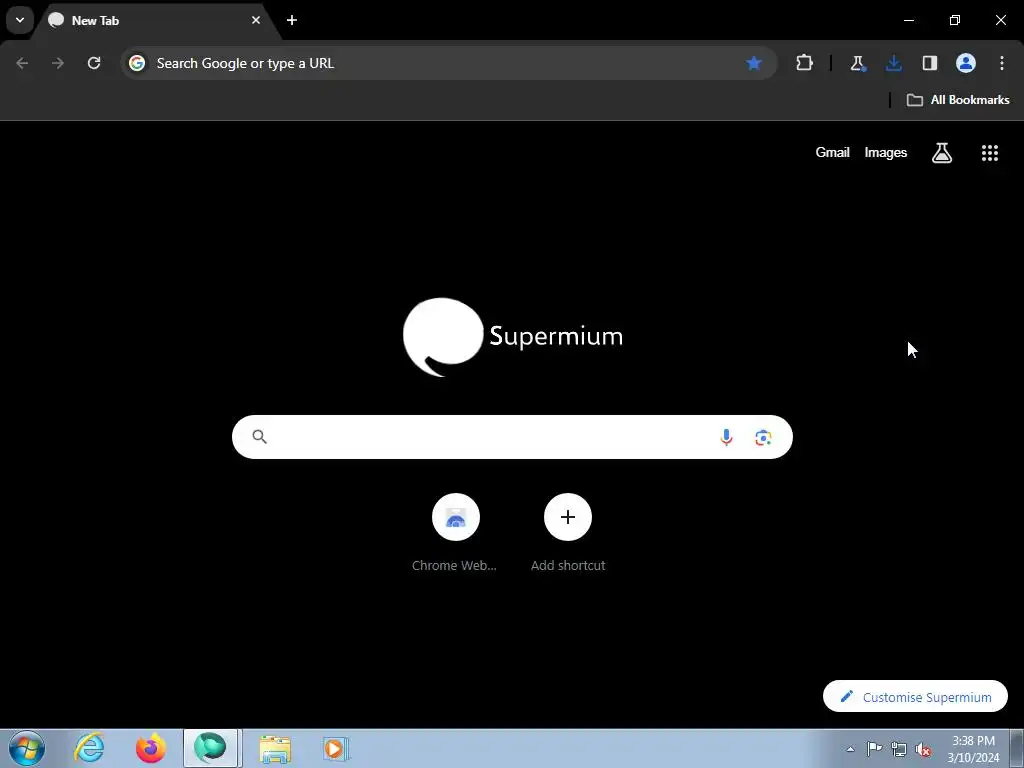
Task: Open the Windows Start menu
Action: [x=27, y=748]
